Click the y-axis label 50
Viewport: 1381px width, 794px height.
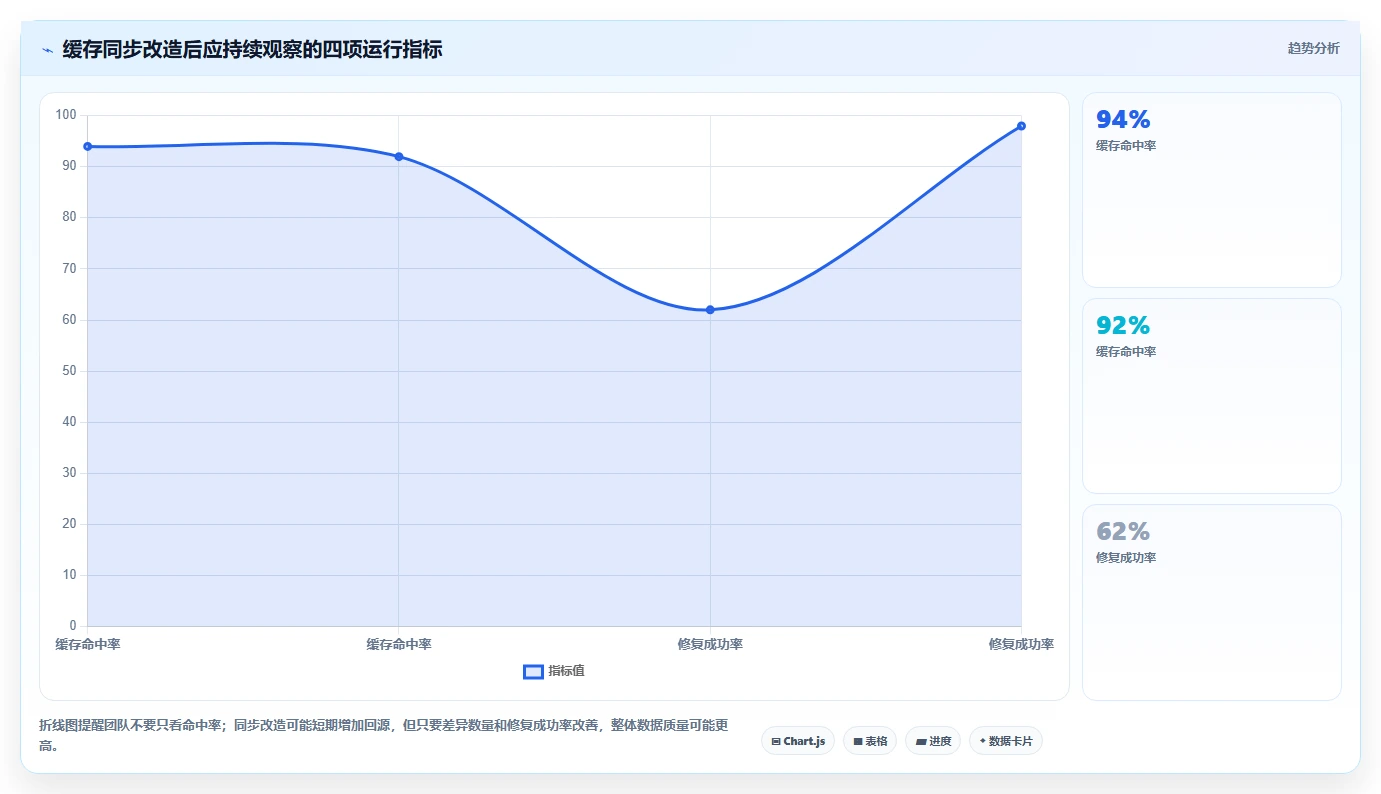point(70,371)
